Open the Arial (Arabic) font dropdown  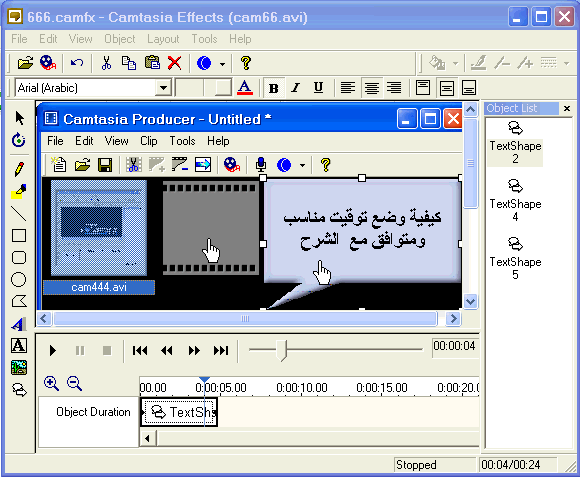click(x=163, y=88)
